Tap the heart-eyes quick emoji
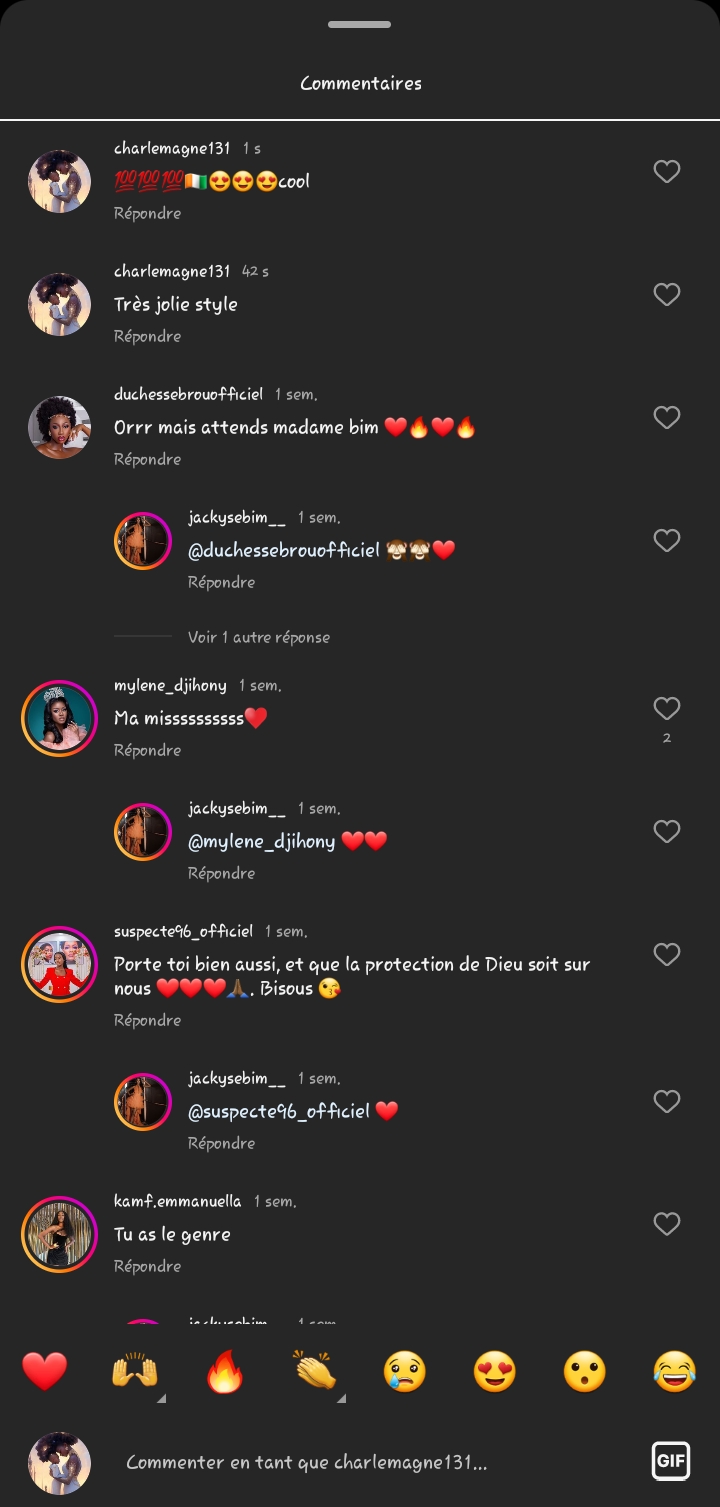This screenshot has width=720, height=1507. (495, 1371)
